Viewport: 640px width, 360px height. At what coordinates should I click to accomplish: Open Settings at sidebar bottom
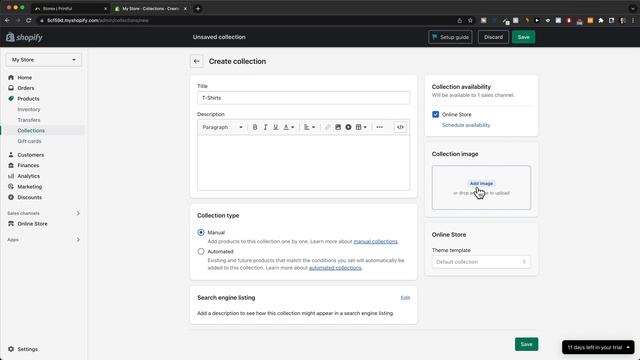[x=27, y=349]
